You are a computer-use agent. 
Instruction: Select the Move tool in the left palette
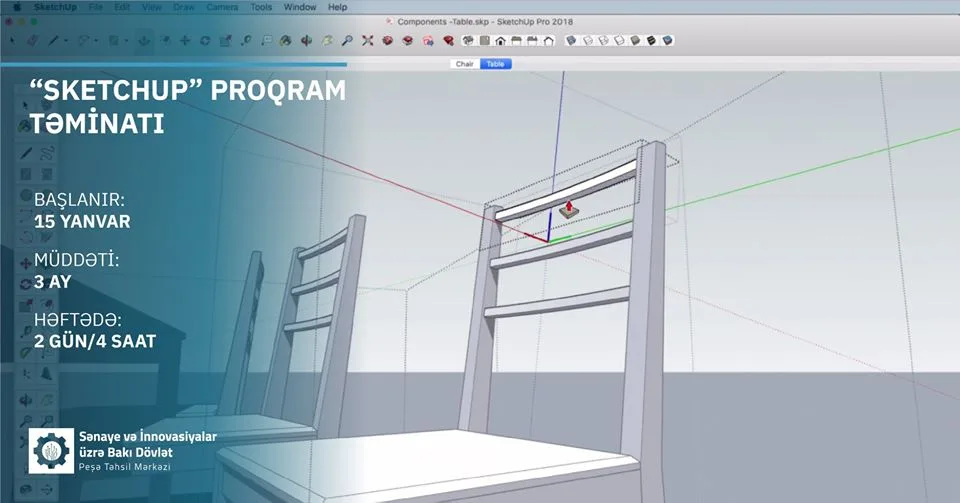tap(26, 263)
